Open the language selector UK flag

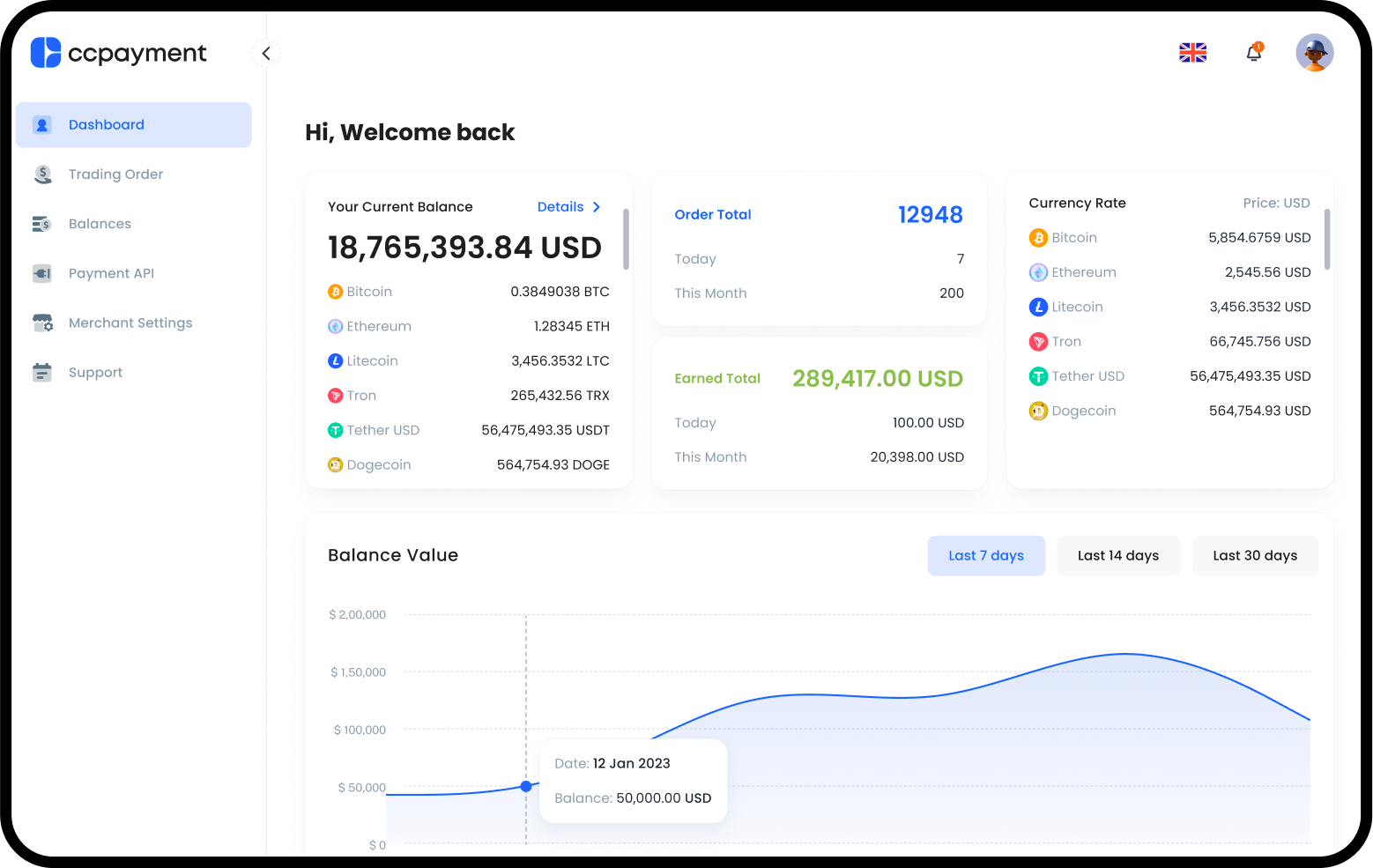pyautogui.click(x=1192, y=53)
